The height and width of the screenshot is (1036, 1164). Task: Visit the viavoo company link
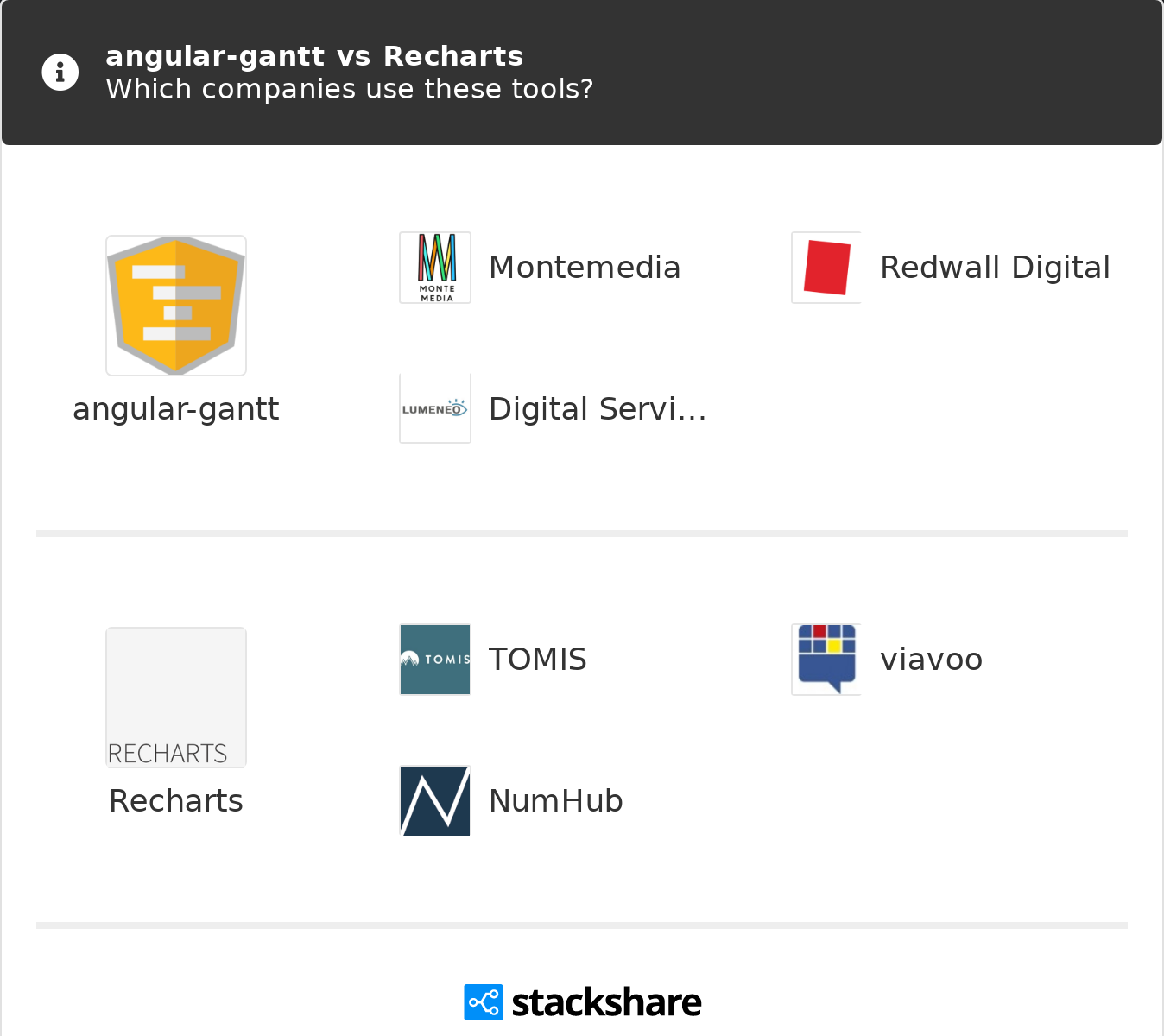[931, 660]
